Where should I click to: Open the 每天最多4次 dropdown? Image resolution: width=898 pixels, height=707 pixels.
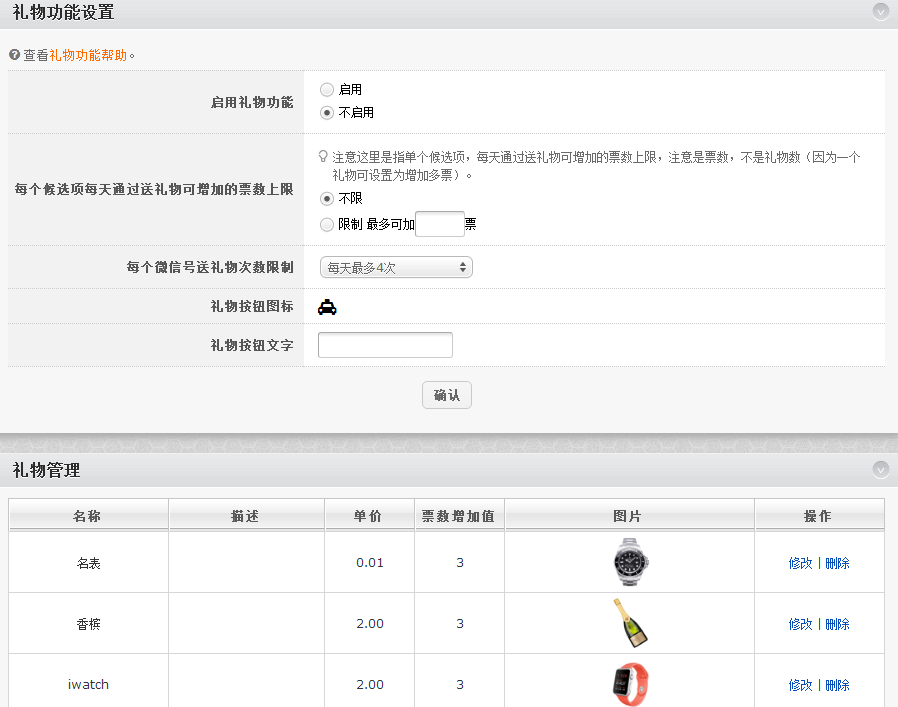395,267
